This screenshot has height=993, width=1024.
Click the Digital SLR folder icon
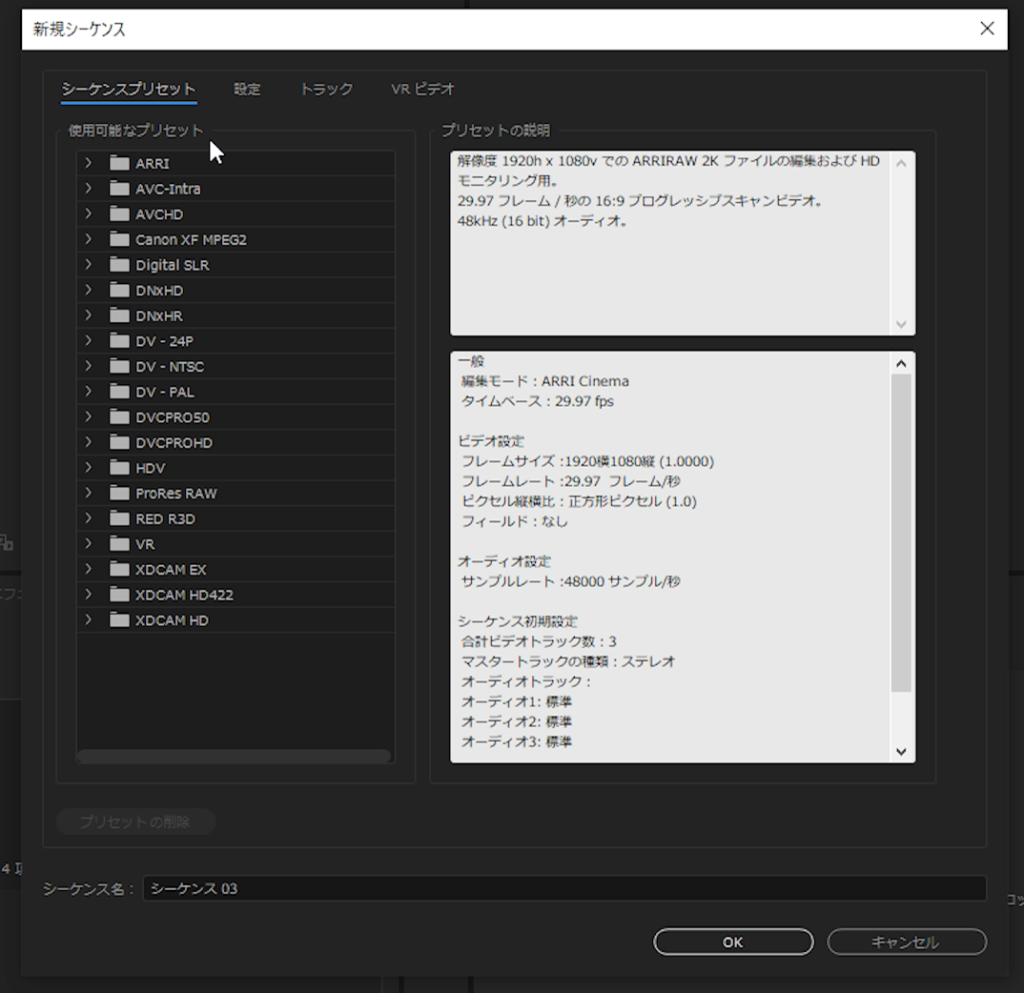(120, 264)
